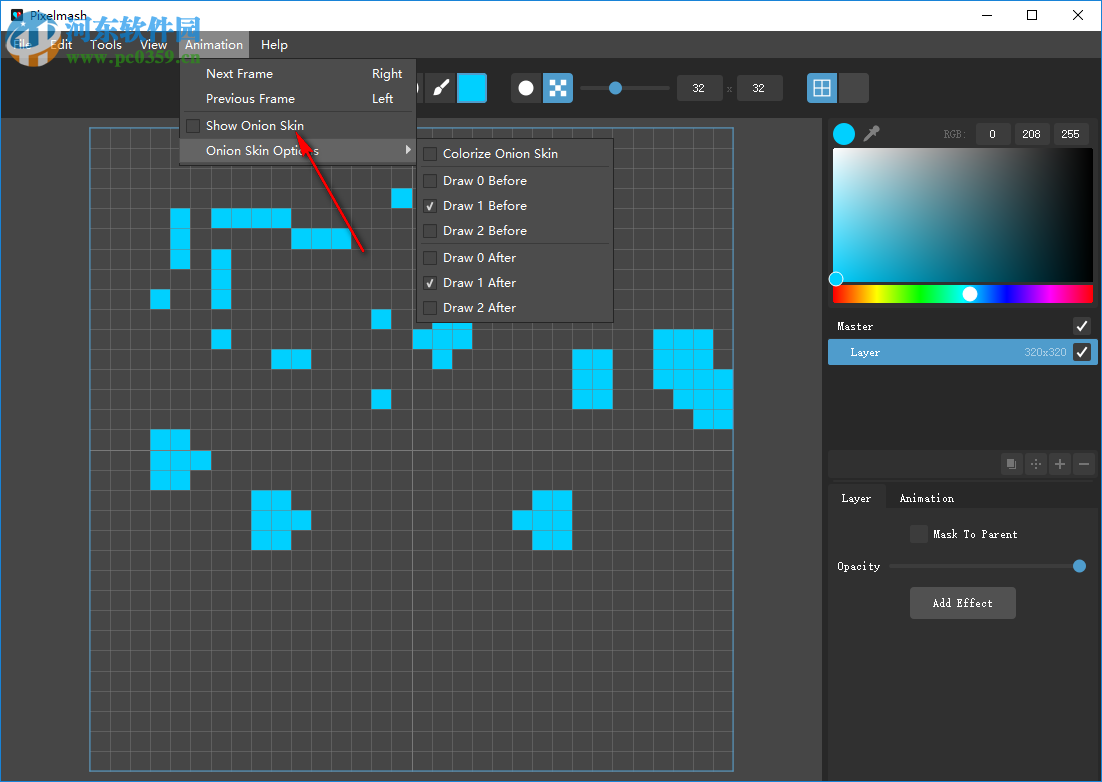Viewport: 1102px width, 782px height.
Task: Click the circular brush shape icon
Action: pyautogui.click(x=526, y=88)
